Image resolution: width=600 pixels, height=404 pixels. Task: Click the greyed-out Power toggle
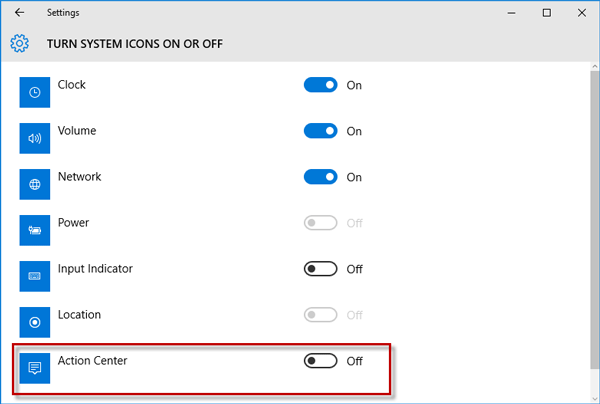(x=321, y=223)
